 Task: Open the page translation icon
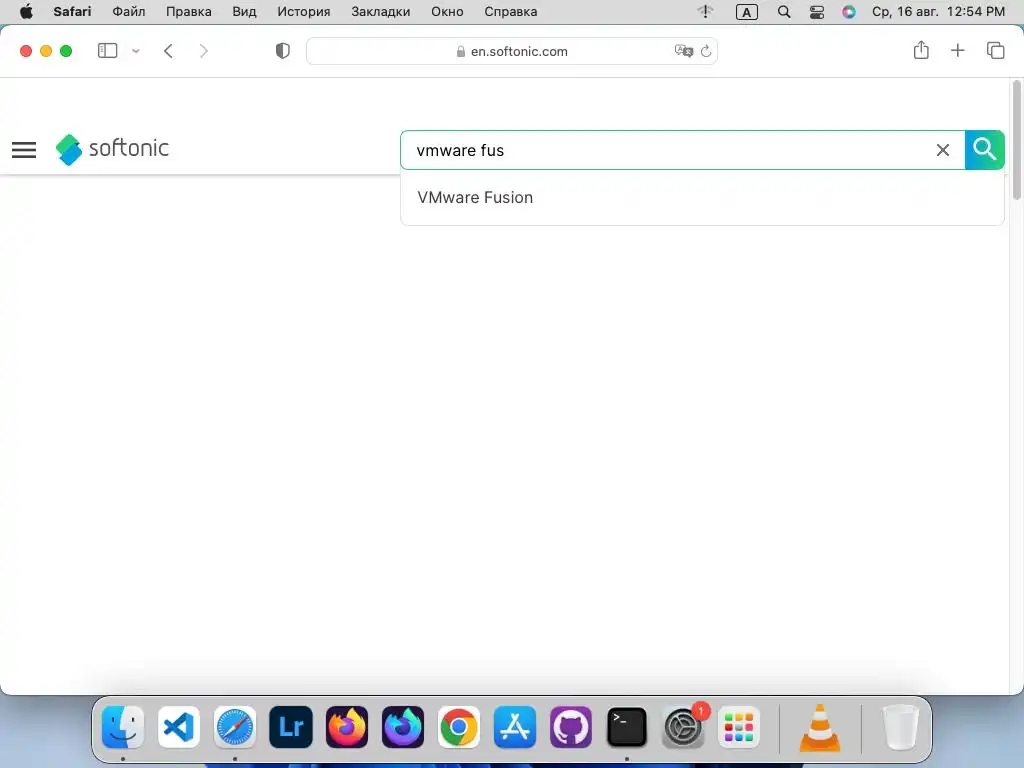click(683, 51)
